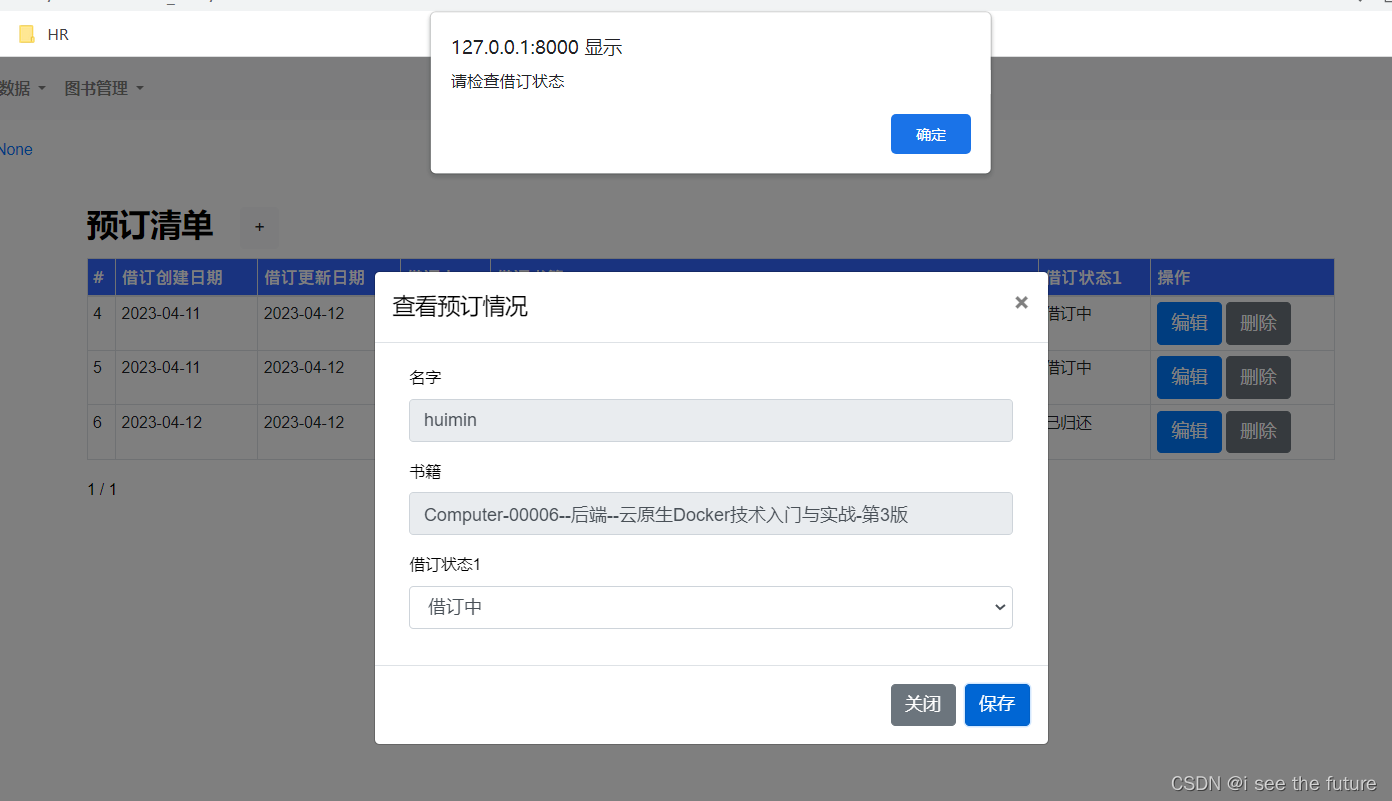Delete row 5 with 删除 button
This screenshot has height=801, width=1392.
click(x=1258, y=377)
